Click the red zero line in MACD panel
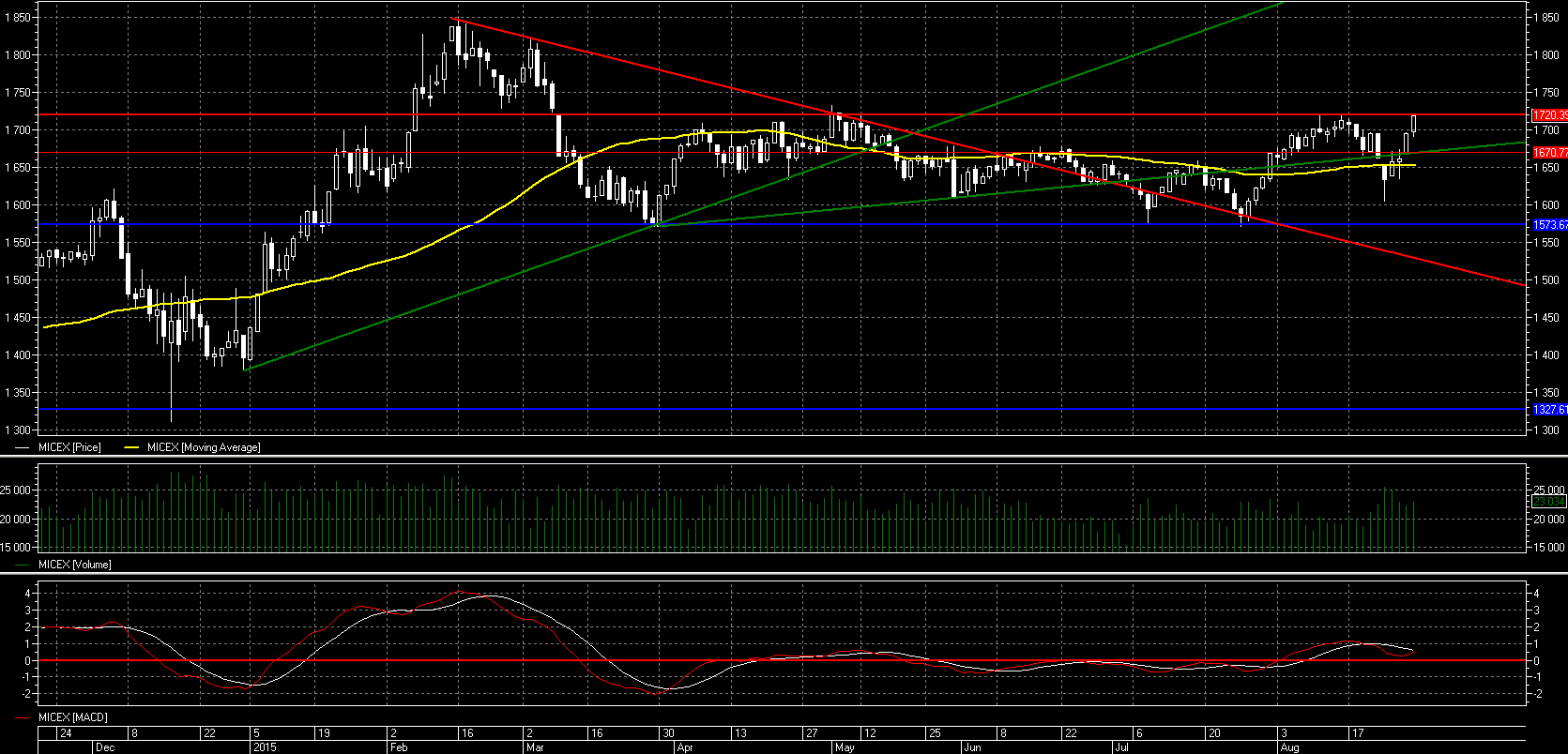This screenshot has height=754, width=1568. [x=784, y=661]
